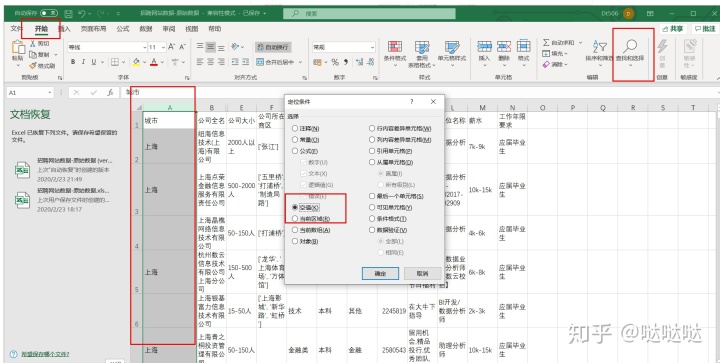The height and width of the screenshot is (363, 720).
Task: Switch to Page Layout (页面布局) tab
Action: point(93,29)
